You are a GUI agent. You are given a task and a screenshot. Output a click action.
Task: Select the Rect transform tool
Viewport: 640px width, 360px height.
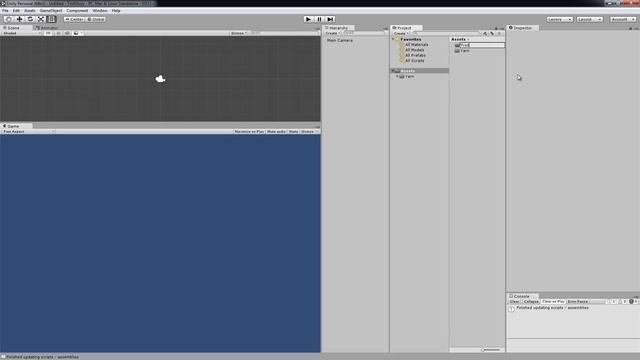click(x=51, y=19)
